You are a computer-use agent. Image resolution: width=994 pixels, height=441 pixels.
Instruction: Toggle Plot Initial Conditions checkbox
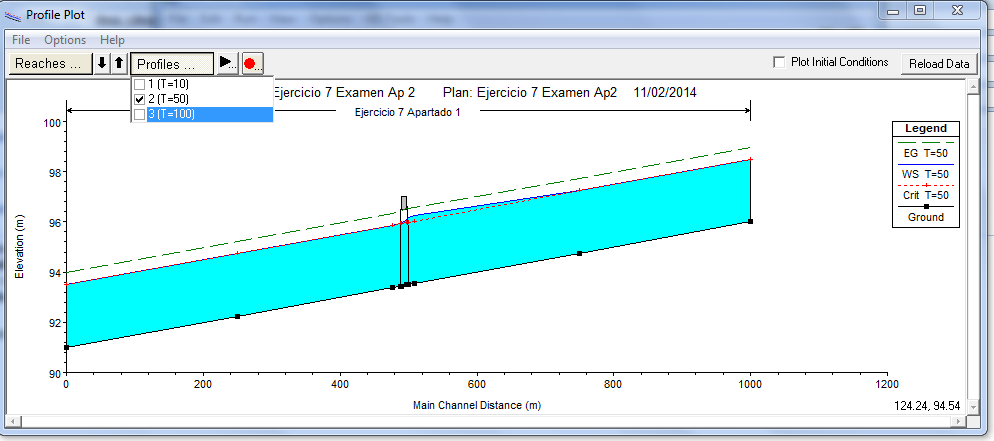[779, 62]
